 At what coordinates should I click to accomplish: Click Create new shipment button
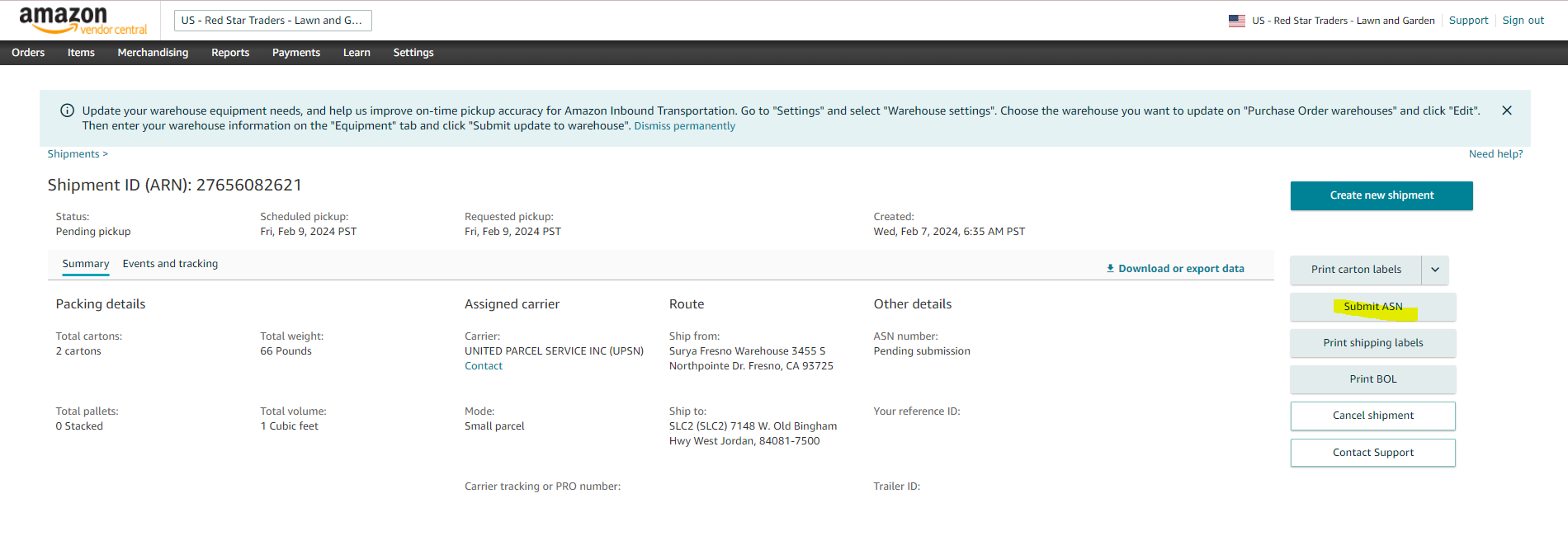(x=1381, y=195)
